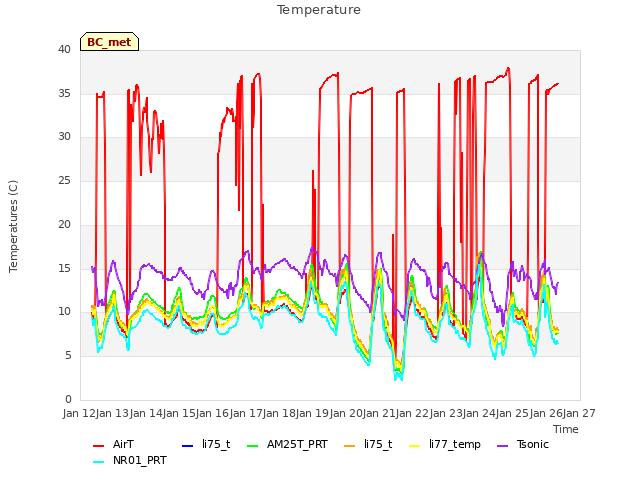Click the BC_met annotation label
Screen dimensions: 640x480
click(x=109, y=42)
